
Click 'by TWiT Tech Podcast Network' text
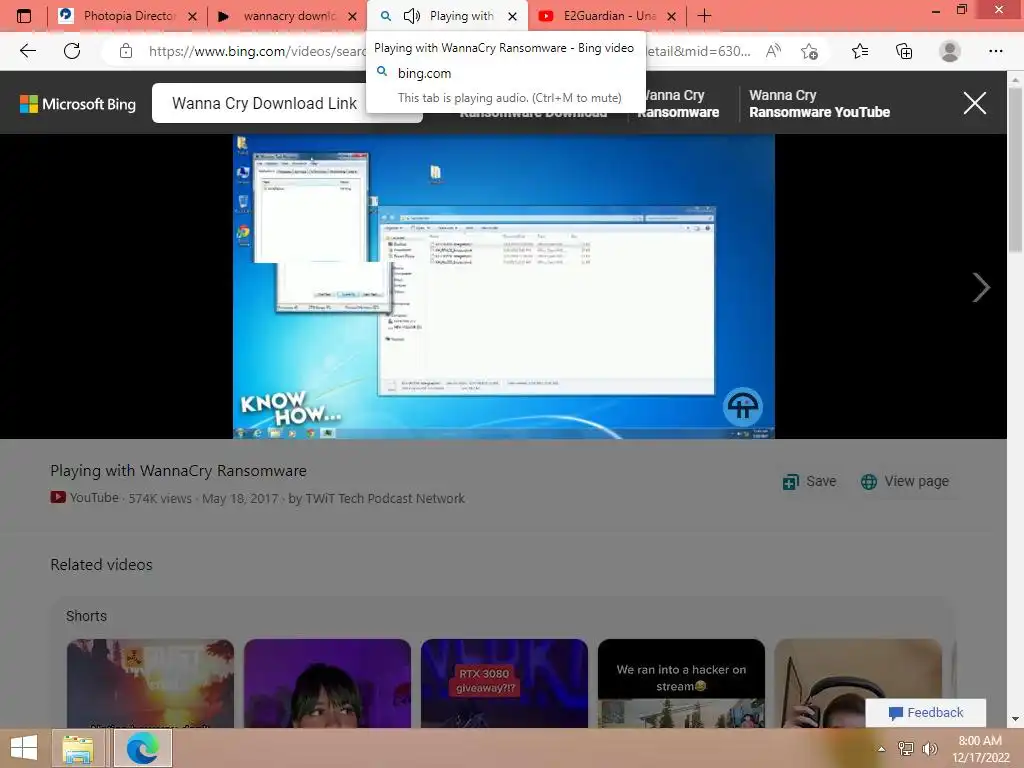click(377, 498)
